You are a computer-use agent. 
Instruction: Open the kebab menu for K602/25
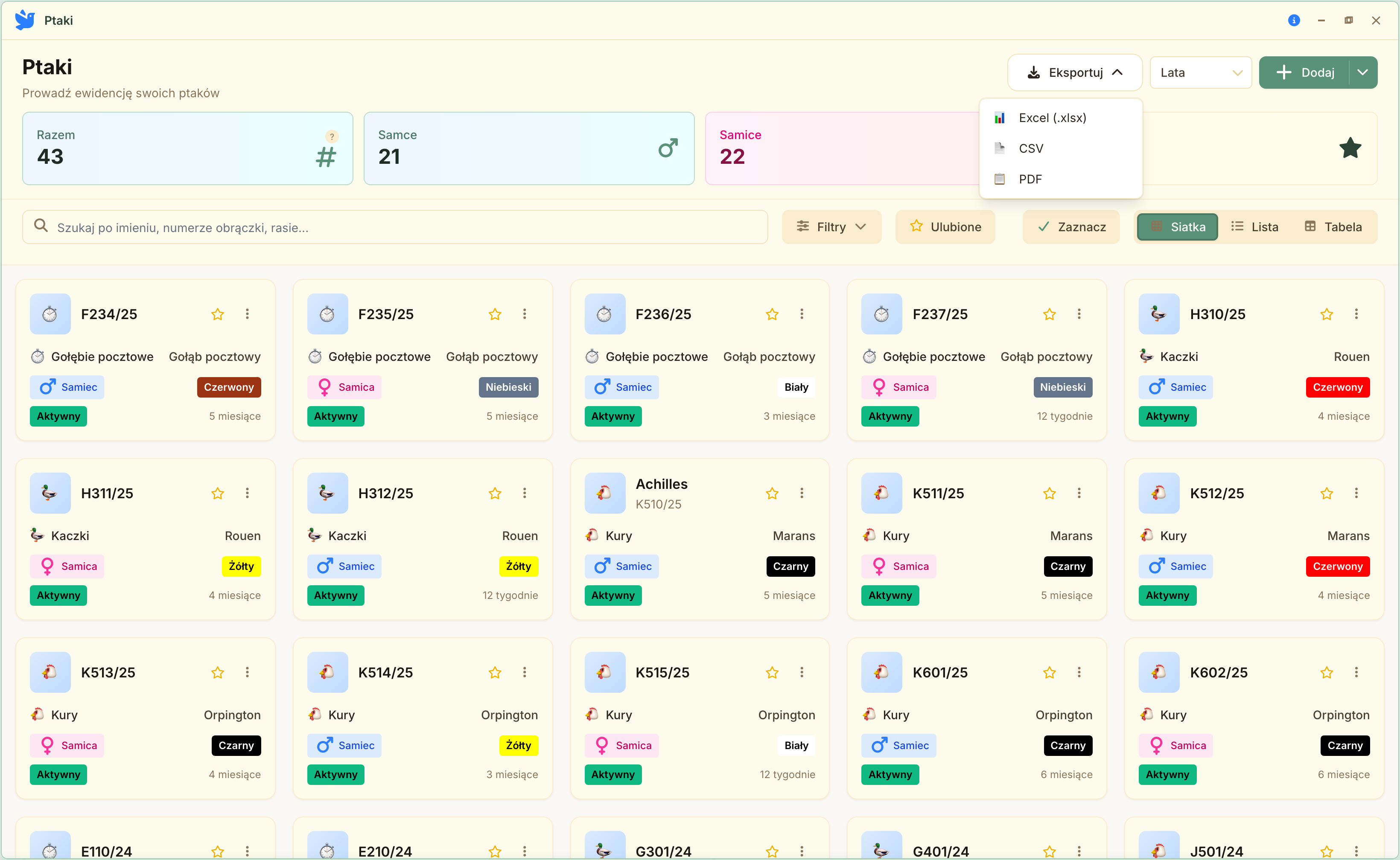[x=1356, y=672]
